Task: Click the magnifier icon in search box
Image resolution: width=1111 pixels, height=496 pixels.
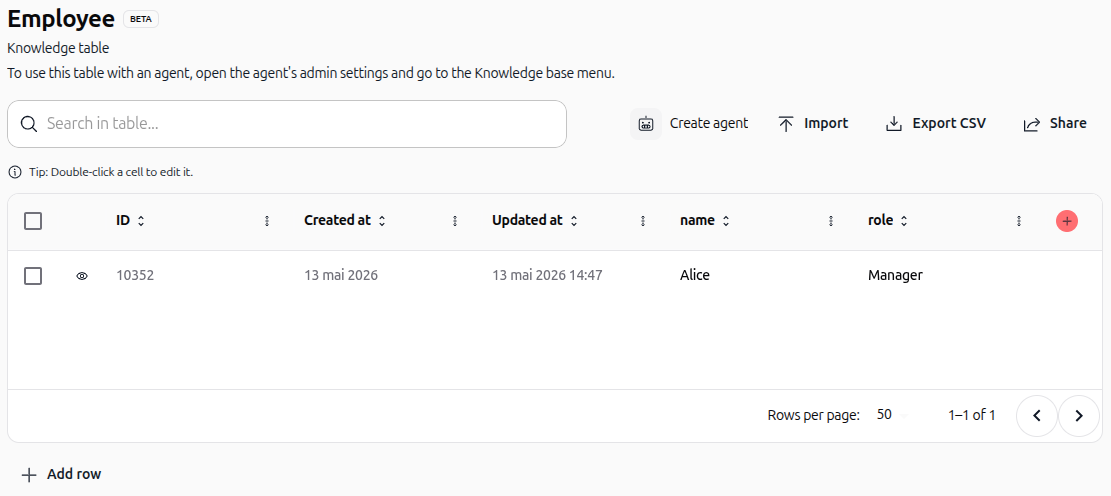Action: coord(29,124)
